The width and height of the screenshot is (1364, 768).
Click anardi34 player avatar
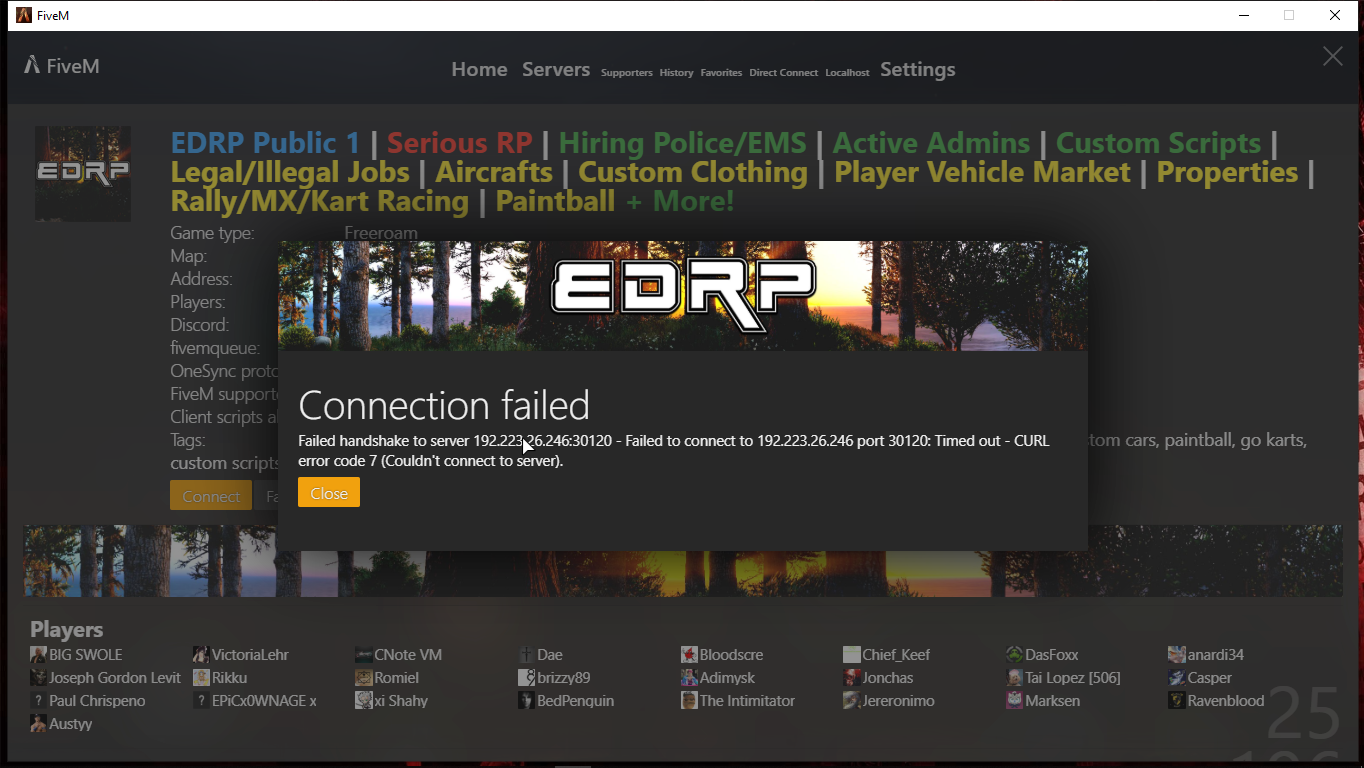tap(1177, 655)
